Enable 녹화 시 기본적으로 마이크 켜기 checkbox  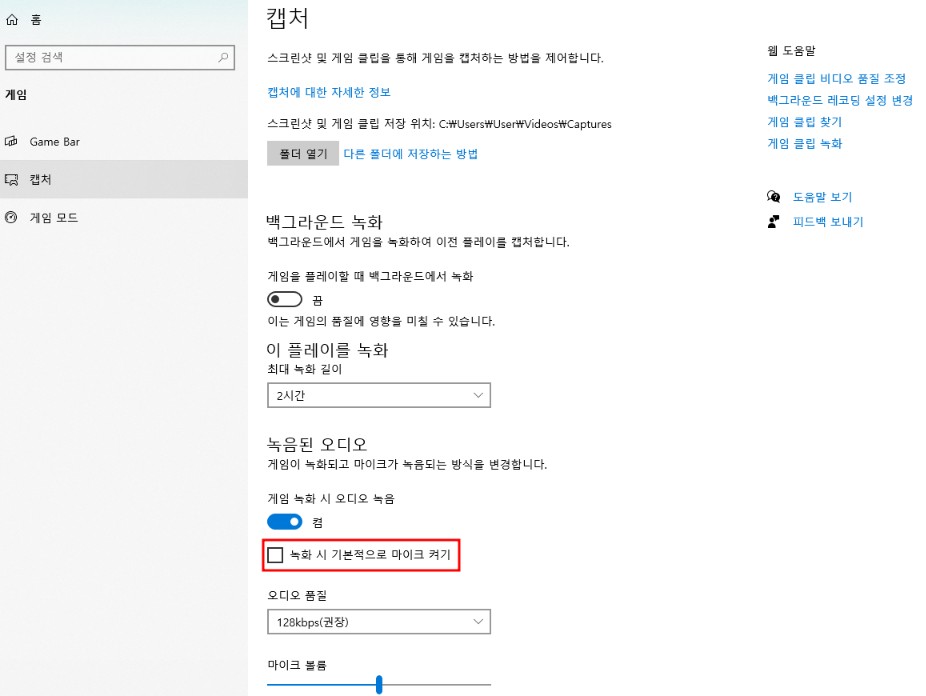(274, 555)
